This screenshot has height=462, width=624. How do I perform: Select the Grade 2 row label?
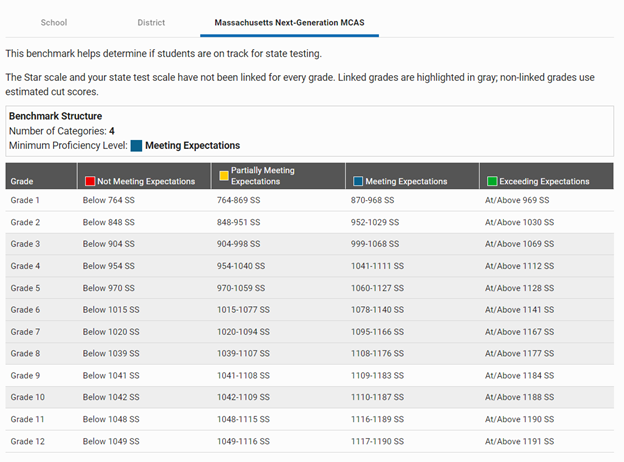pos(25,222)
